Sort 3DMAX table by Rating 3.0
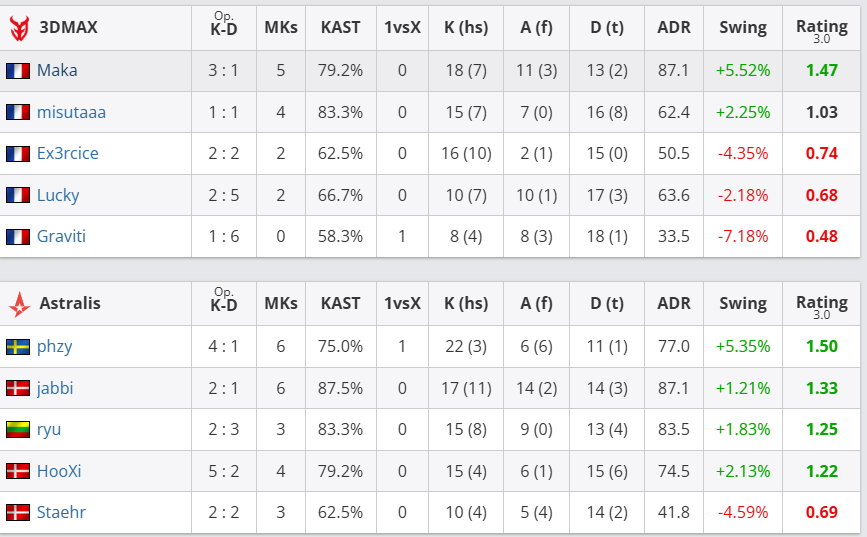 (x=821, y=28)
